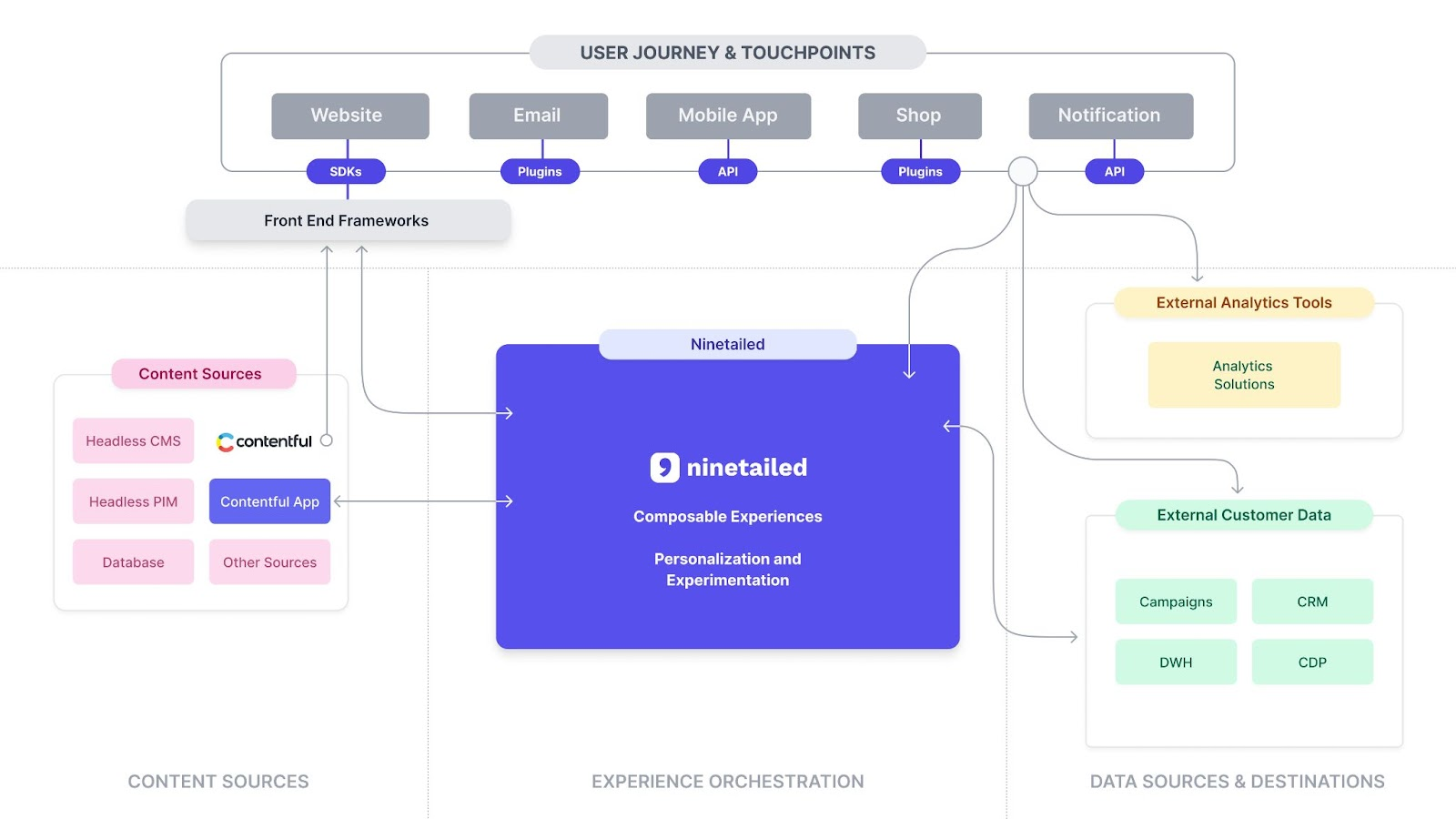The height and width of the screenshot is (819, 1456).
Task: Select the Headless CMS box
Action: click(x=134, y=441)
